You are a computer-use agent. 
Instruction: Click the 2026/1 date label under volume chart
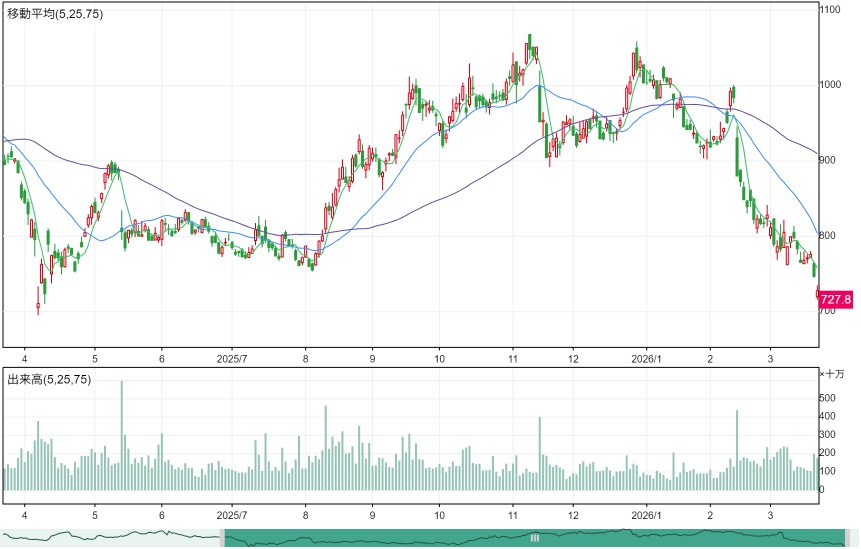tap(646, 516)
